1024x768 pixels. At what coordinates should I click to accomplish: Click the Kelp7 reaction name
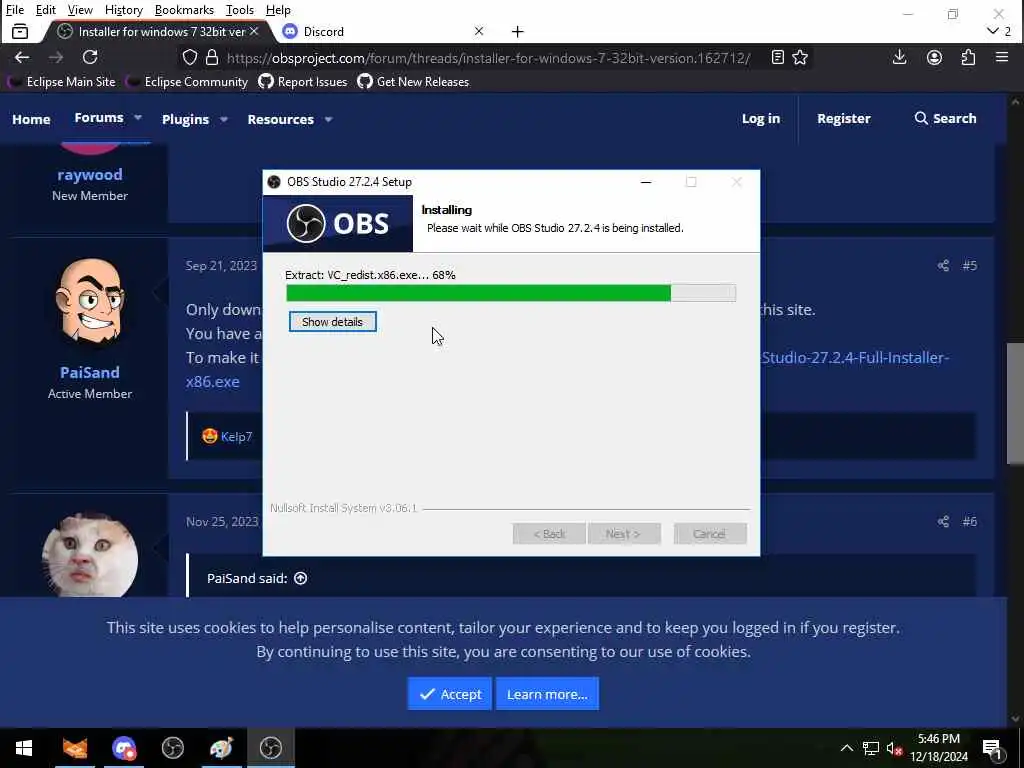(236, 436)
